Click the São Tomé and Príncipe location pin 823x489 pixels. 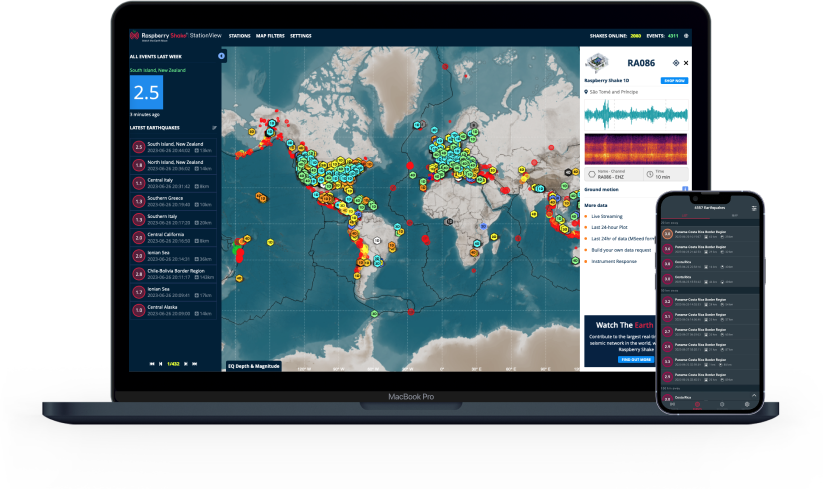tap(586, 92)
